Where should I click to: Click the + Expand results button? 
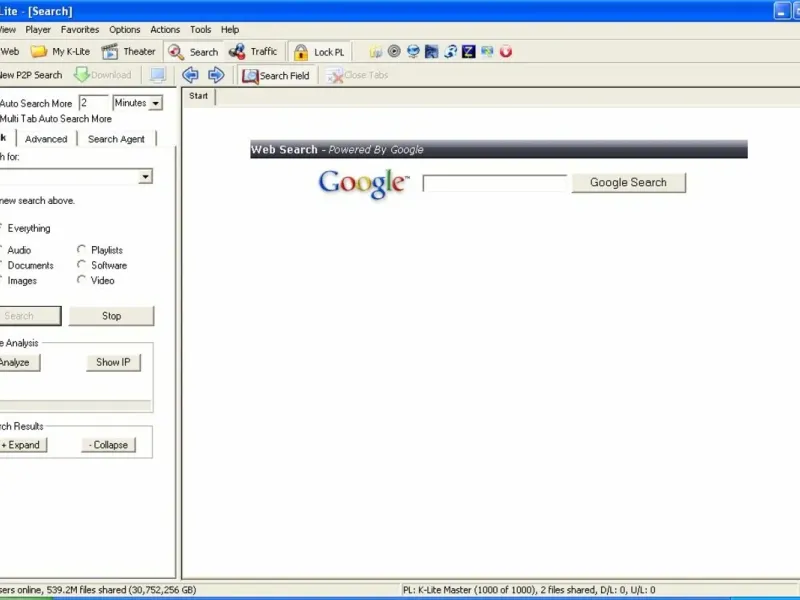[x=23, y=445]
